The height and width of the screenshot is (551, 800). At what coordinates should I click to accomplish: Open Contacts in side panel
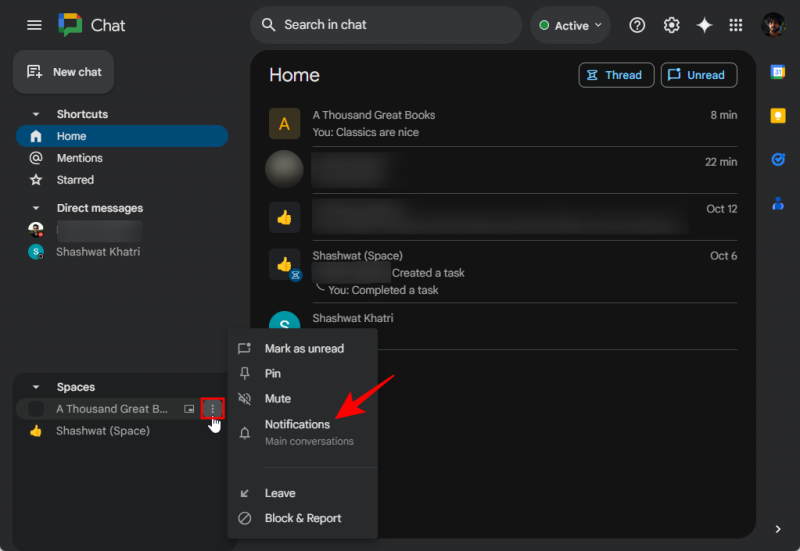tap(777, 204)
